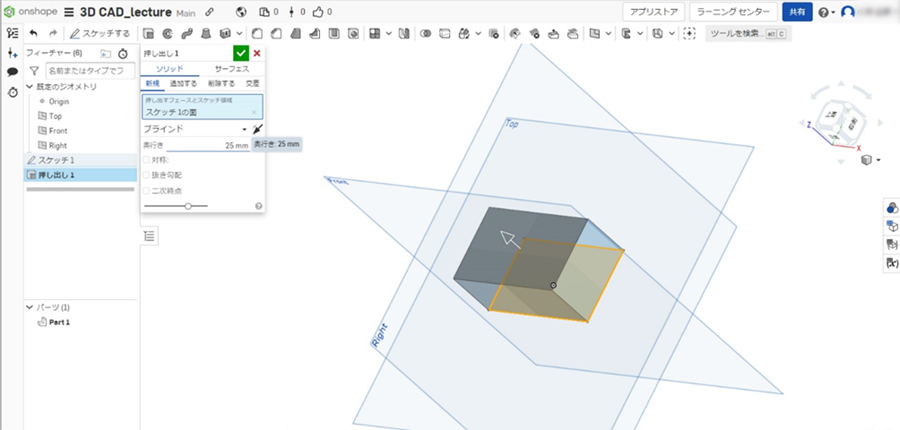The height and width of the screenshot is (430, 900).
Task: Collapse the 既定のジオメトリ tree group
Action: point(30,87)
